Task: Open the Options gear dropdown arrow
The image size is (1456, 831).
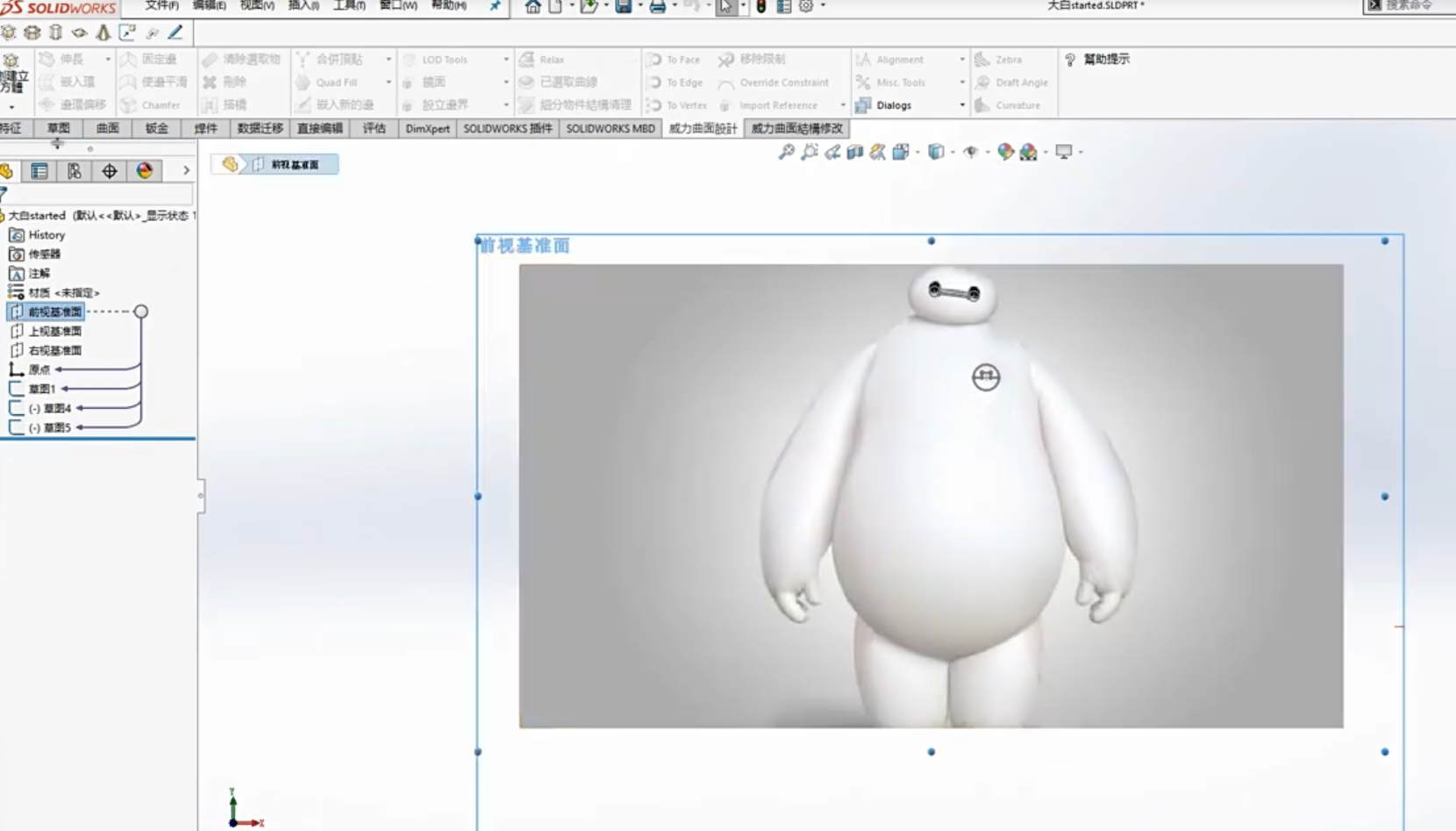Action: [x=823, y=6]
